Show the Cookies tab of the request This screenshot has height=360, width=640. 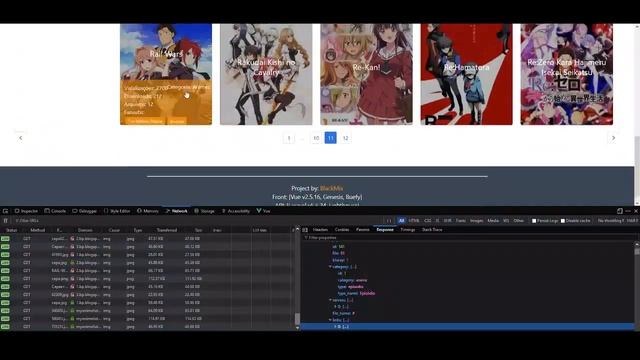coord(342,230)
